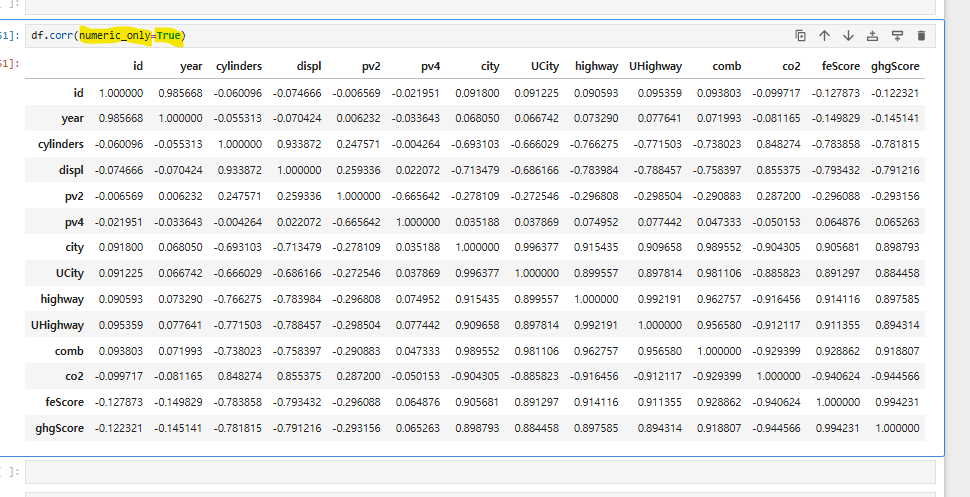Select -0.929399 in the comb row
Screen dimensions: 970x497
(x=776, y=351)
